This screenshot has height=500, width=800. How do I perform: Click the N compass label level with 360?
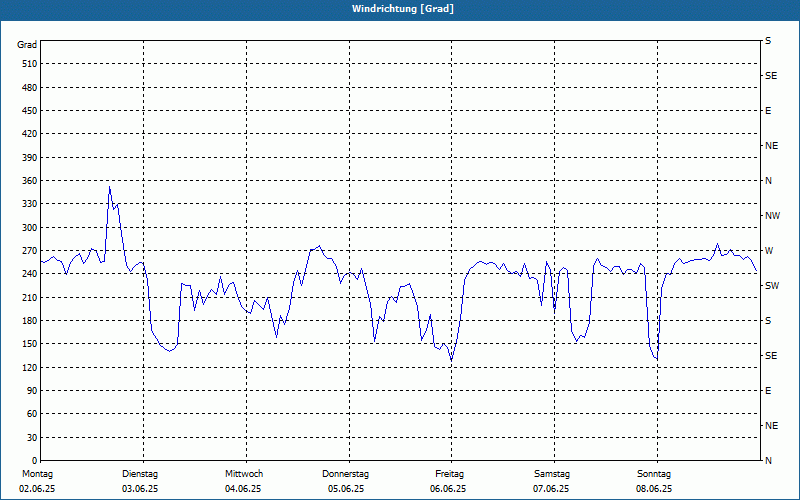[x=768, y=181]
